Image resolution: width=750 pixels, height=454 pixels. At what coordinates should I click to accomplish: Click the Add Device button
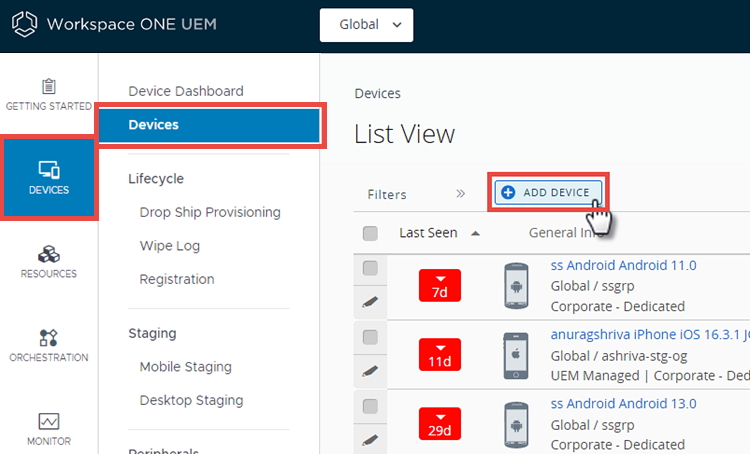pos(548,192)
